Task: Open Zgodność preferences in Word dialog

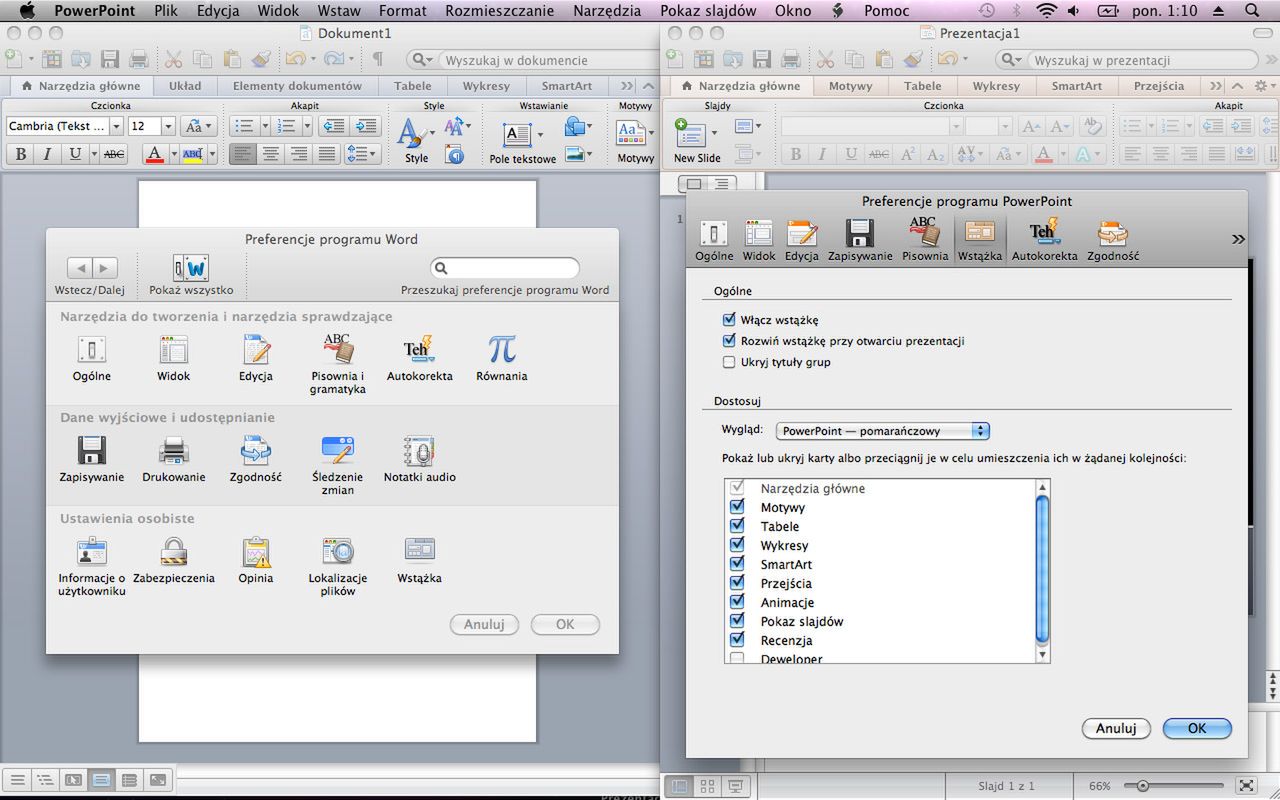Action: click(x=256, y=460)
